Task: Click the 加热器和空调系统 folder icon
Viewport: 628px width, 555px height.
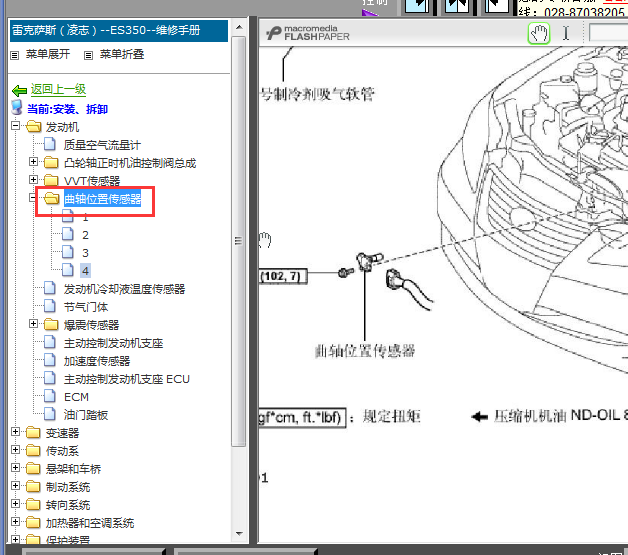Action: point(33,523)
